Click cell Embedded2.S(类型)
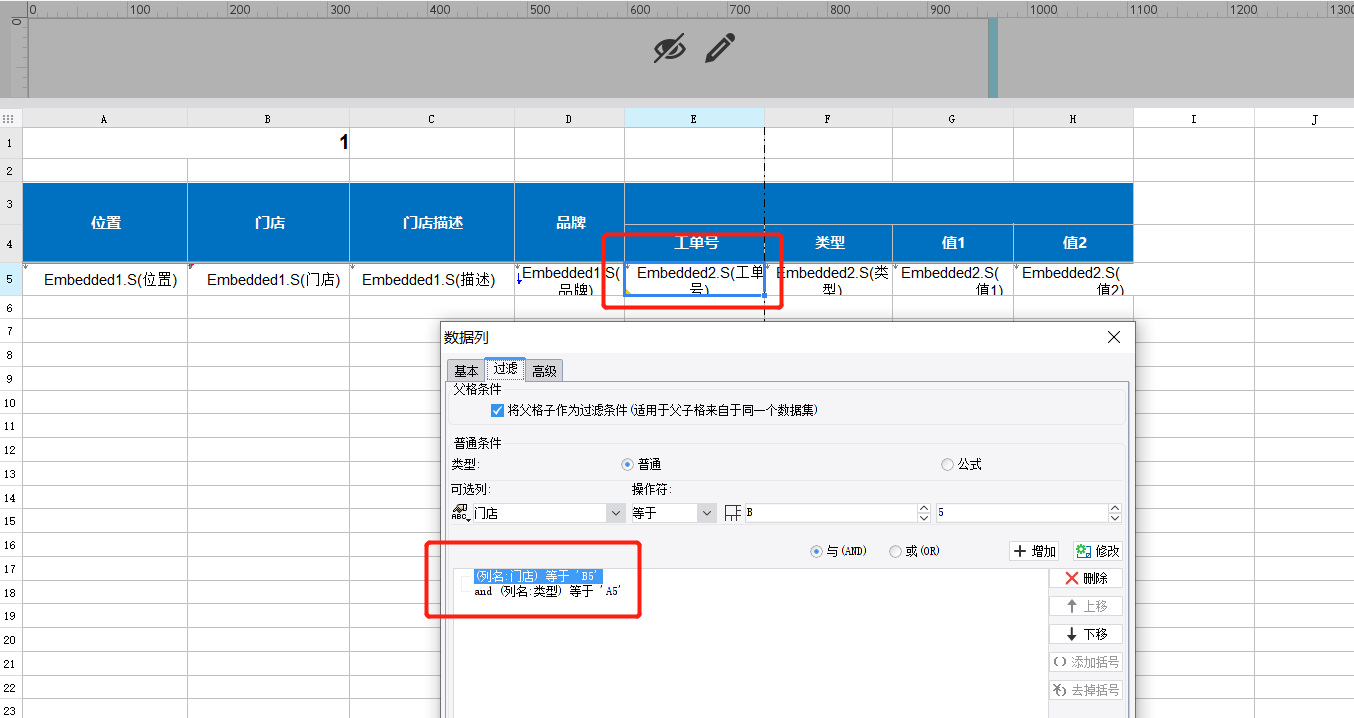The image size is (1354, 718). click(x=828, y=279)
